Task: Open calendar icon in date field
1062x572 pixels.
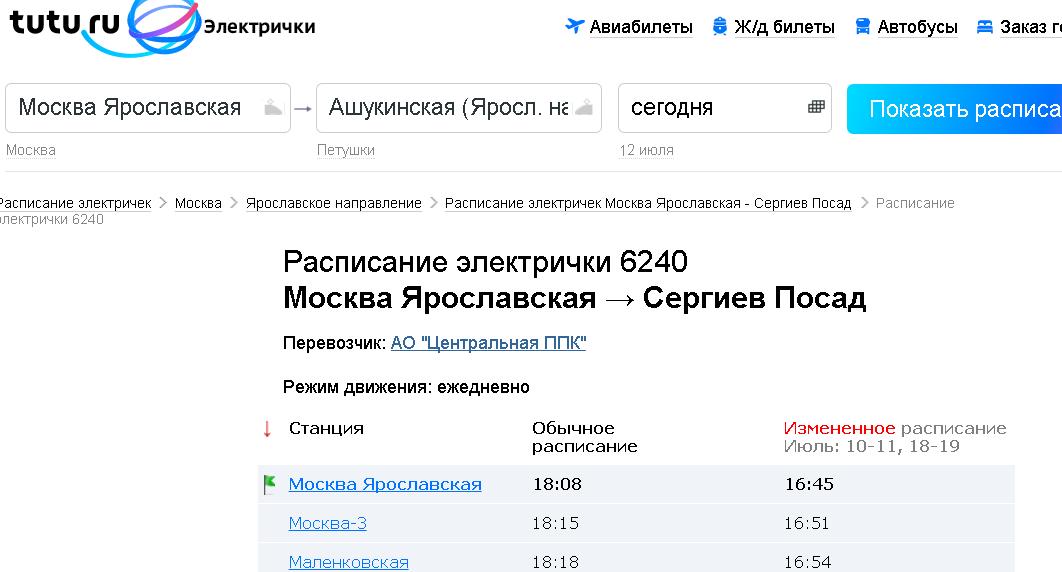Action: pyautogui.click(x=816, y=106)
